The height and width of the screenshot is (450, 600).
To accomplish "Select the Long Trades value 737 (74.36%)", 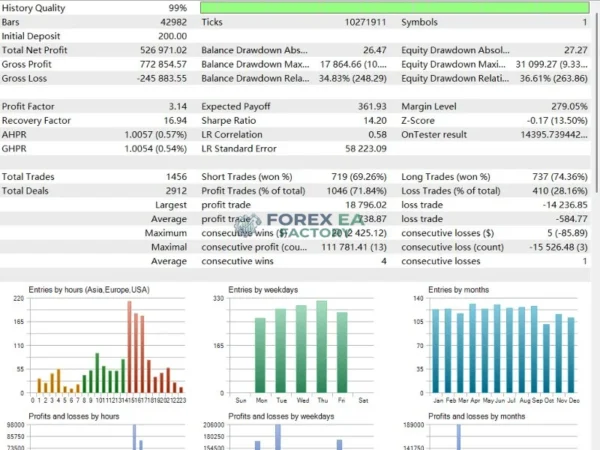I will coord(560,177).
